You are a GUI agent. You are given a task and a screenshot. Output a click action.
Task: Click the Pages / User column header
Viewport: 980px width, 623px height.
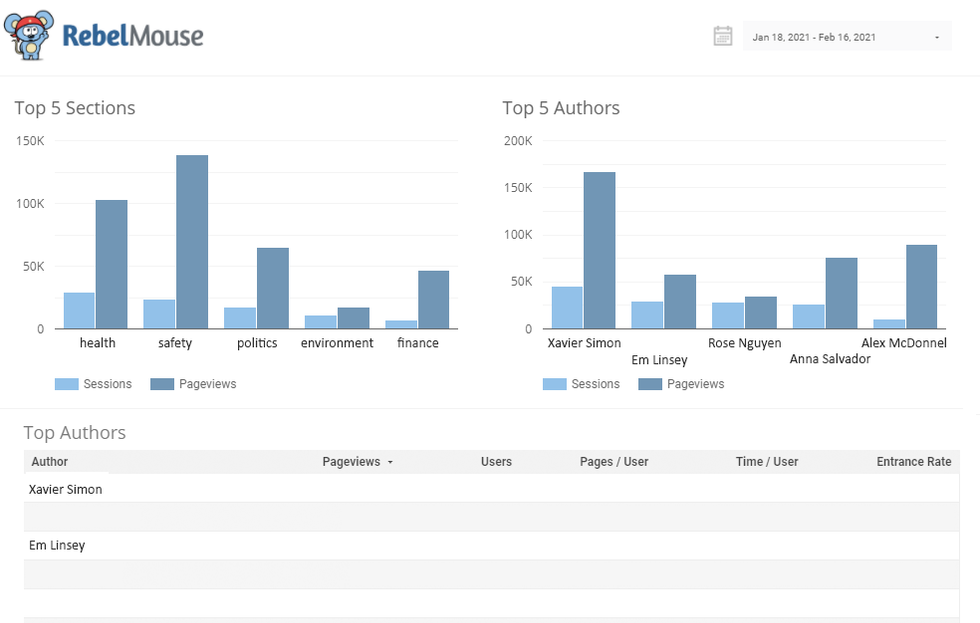pyautogui.click(x=614, y=462)
